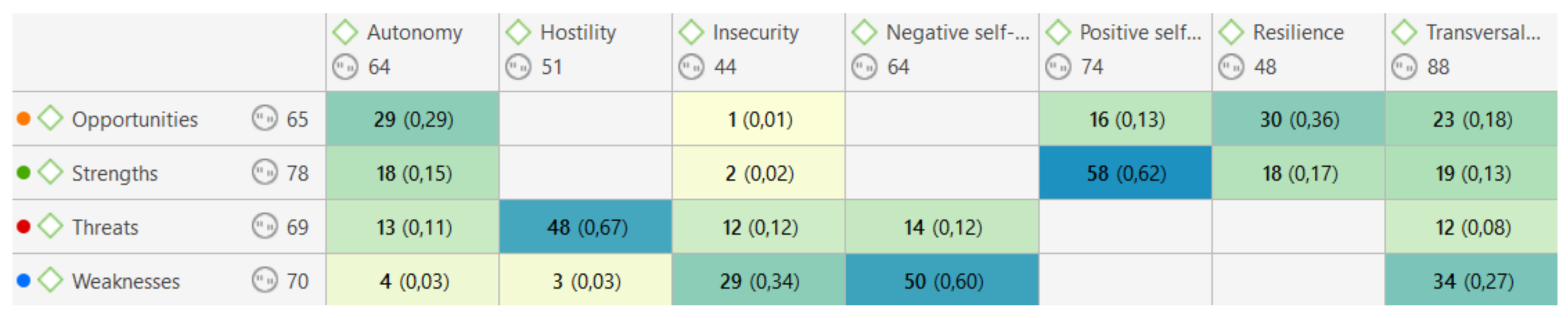Click the orange color dot for Opportunities
The width and height of the screenshot is (1568, 318).
tap(24, 119)
